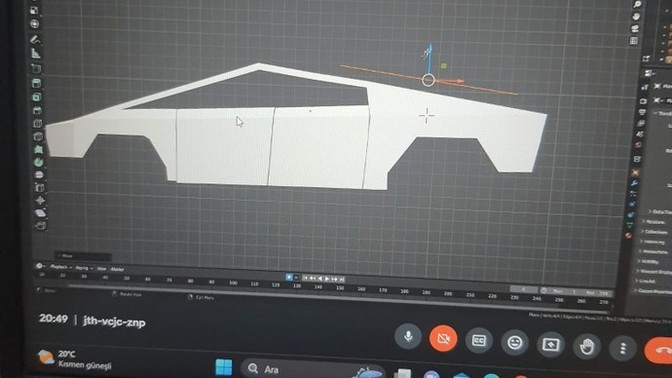Open the Scene properties tab
This screenshot has height=378, width=672.
click(640, 135)
